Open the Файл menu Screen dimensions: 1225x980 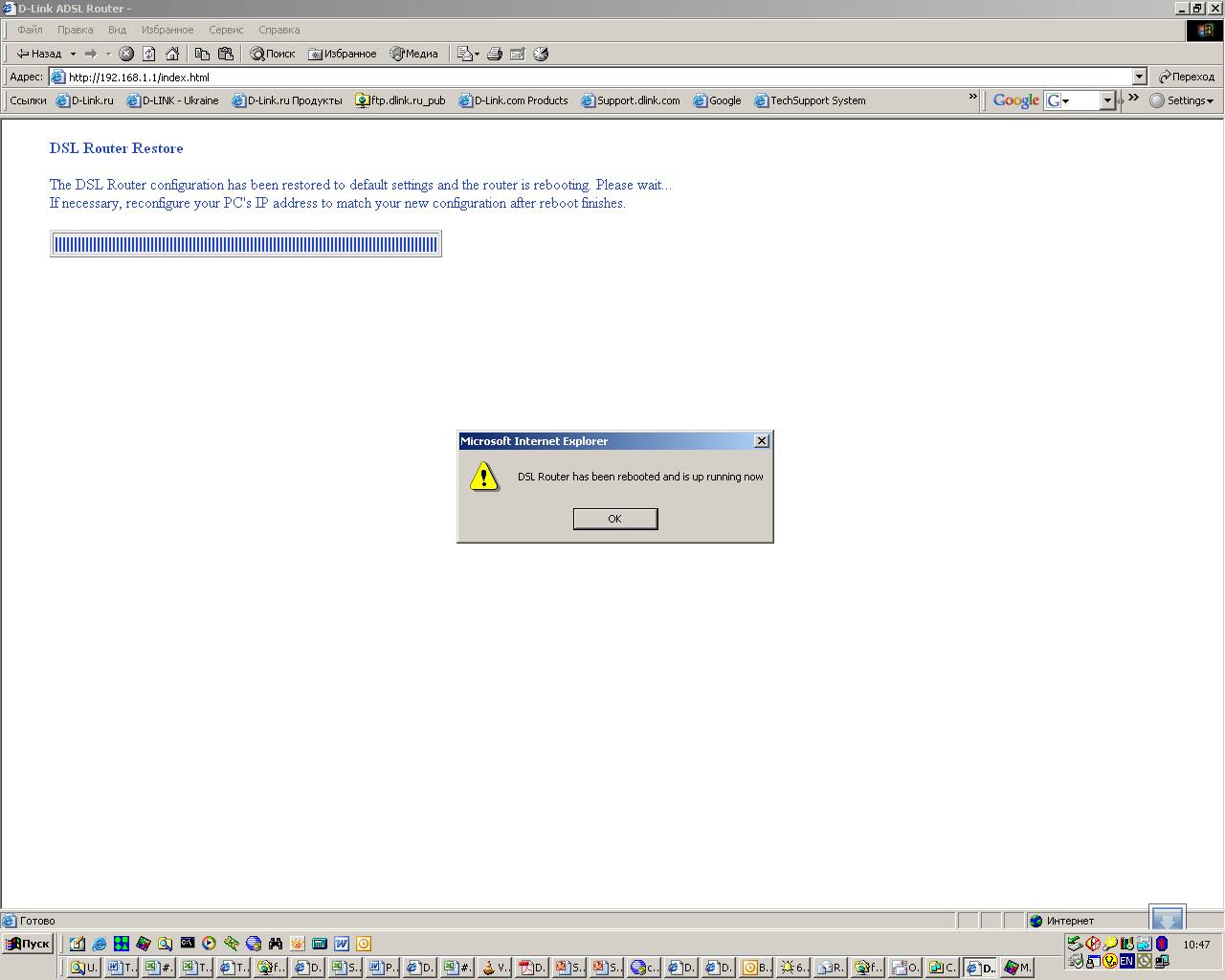pyautogui.click(x=30, y=30)
